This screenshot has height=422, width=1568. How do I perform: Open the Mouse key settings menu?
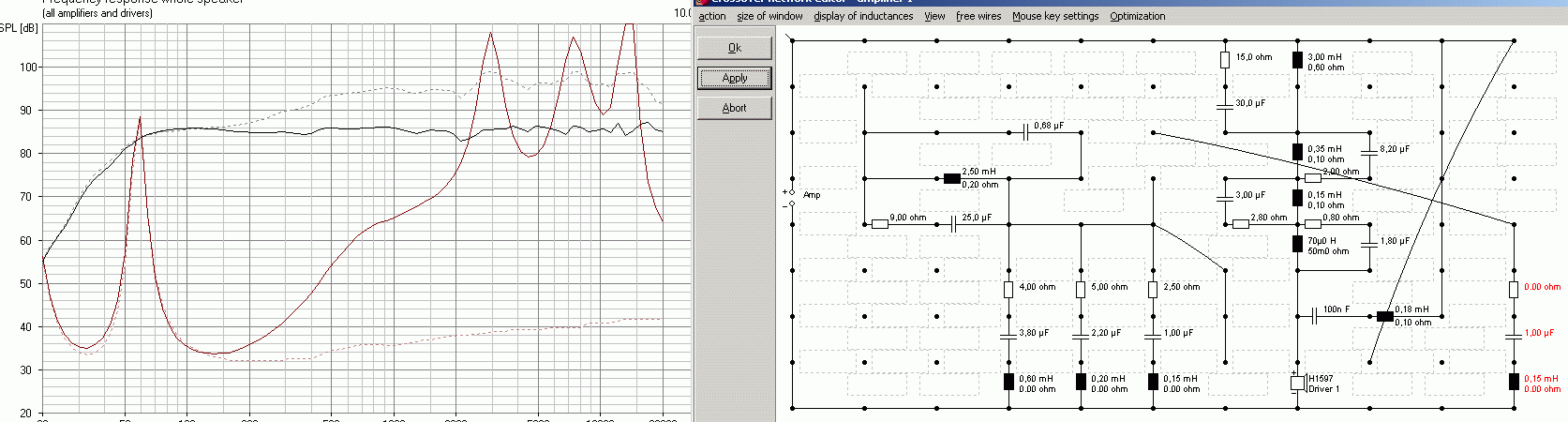[x=1055, y=16]
